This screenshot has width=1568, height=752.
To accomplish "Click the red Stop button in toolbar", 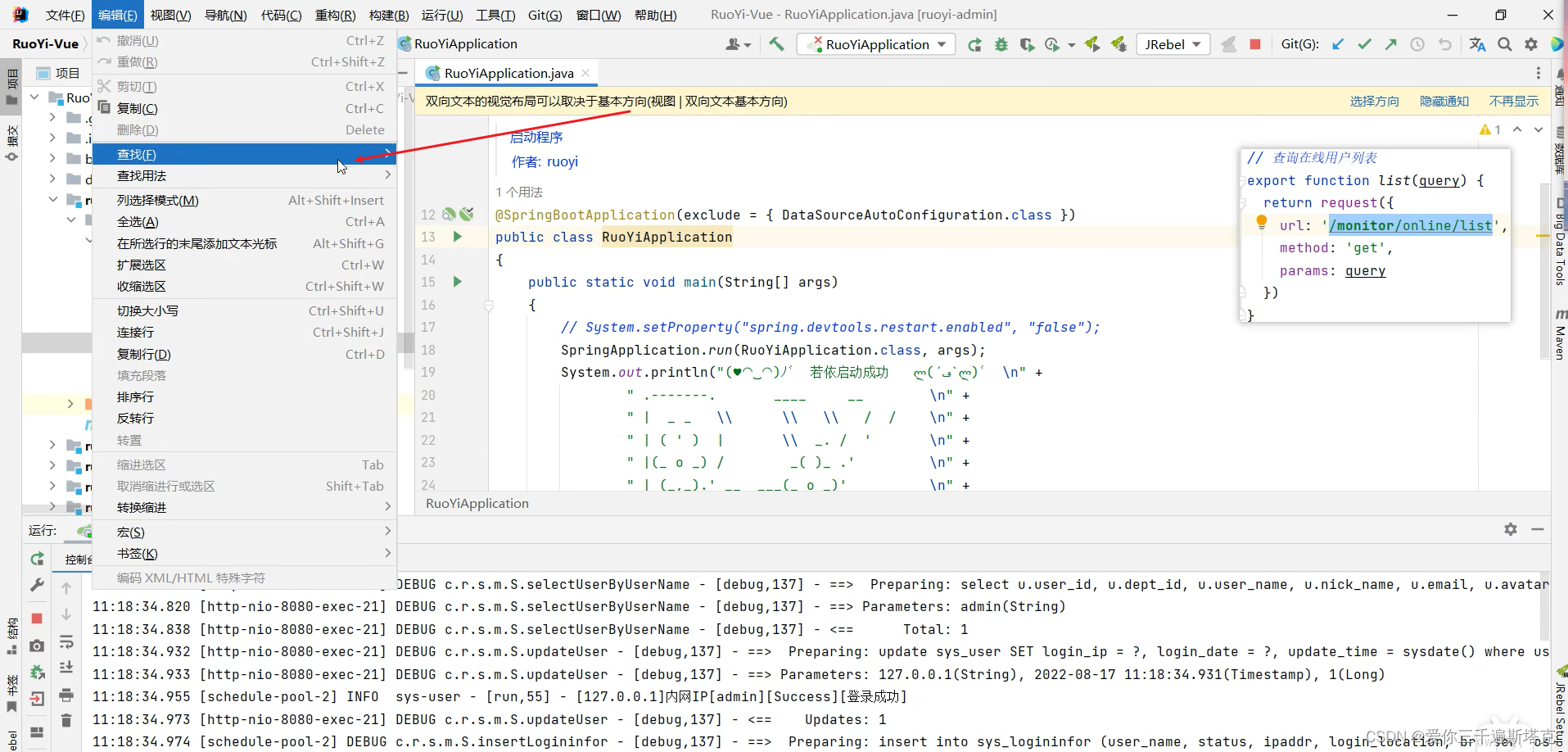I will (x=1254, y=44).
